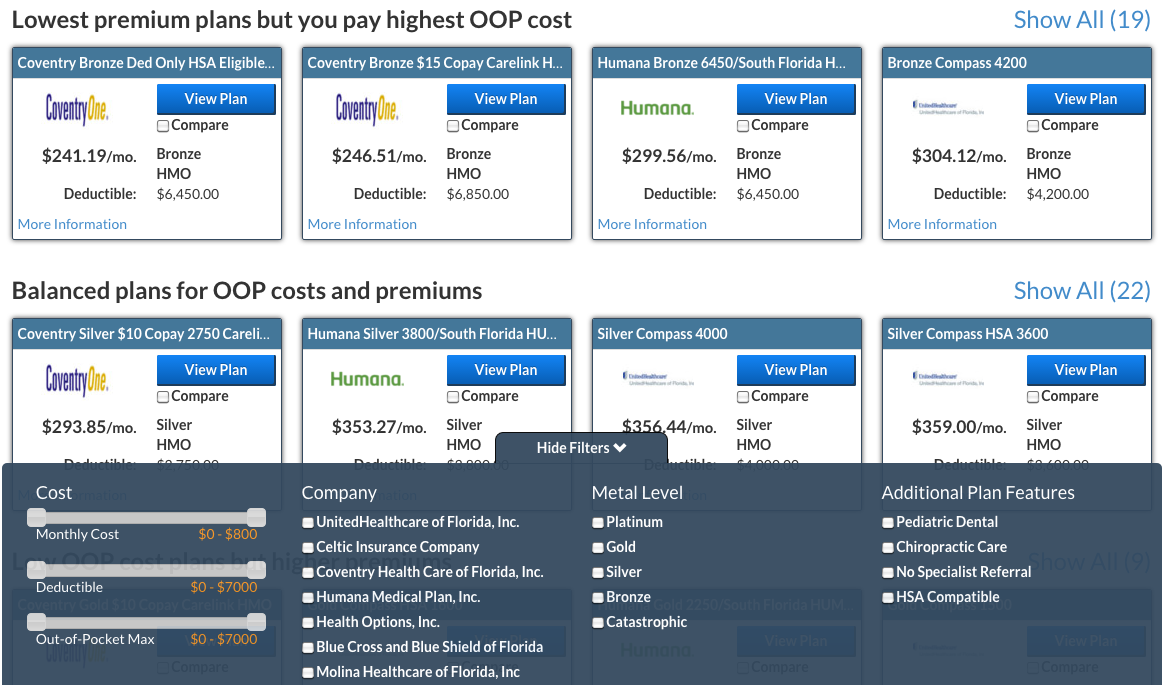Screen dimensions: 1169x685
Task: Enable the Platinum metal level filter
Action: point(598,523)
